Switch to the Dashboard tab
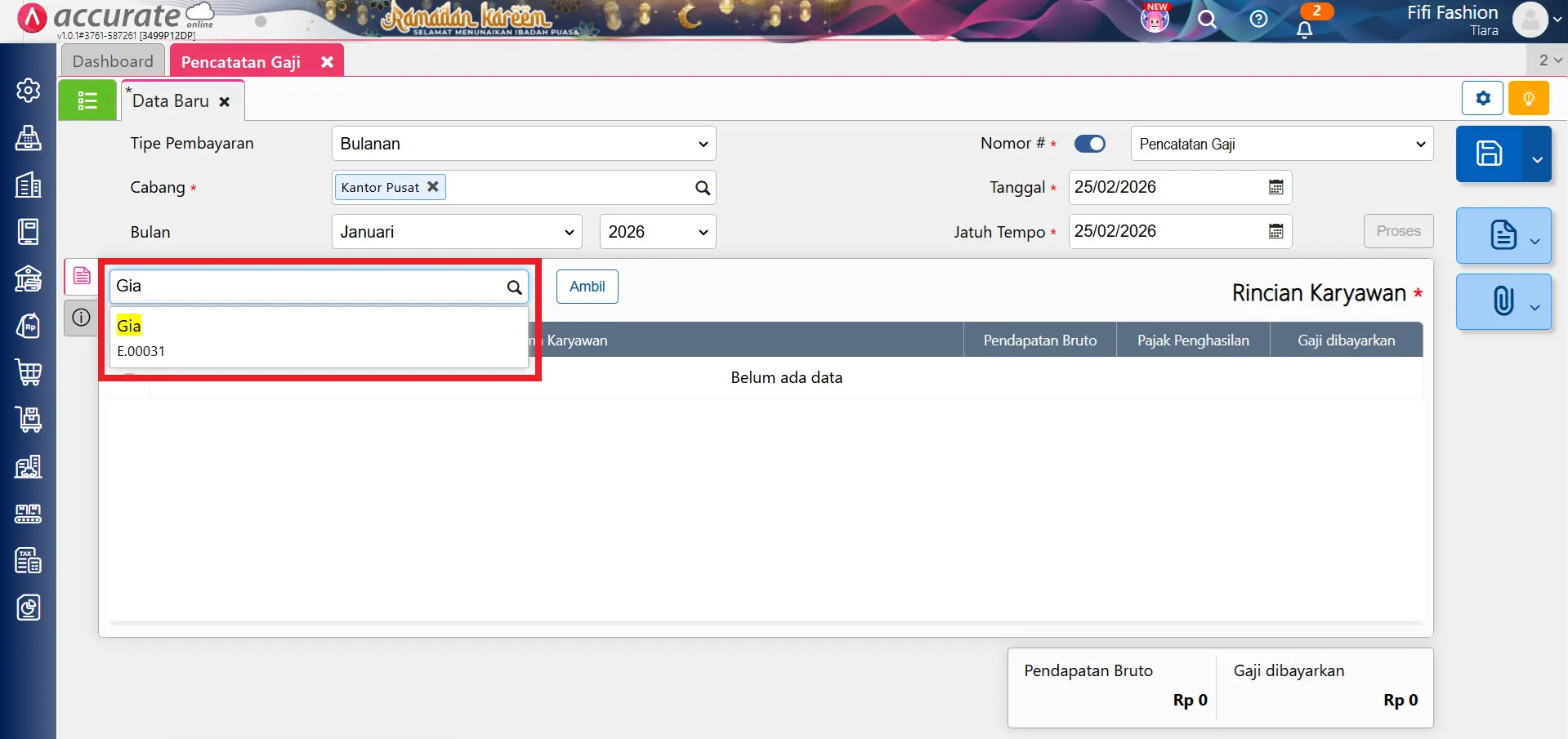1568x739 pixels. click(x=113, y=61)
